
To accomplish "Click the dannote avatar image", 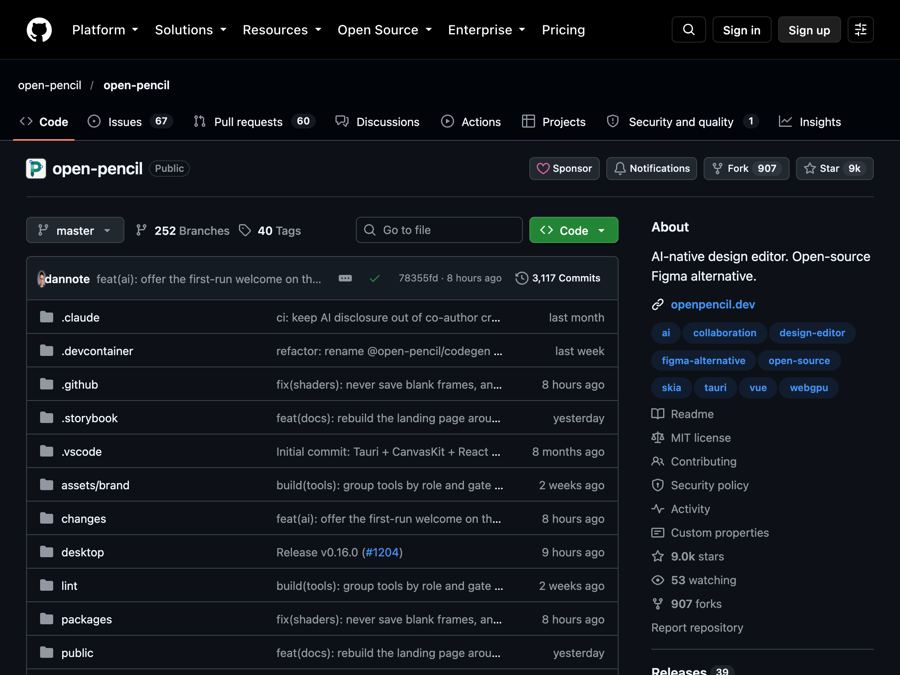I will (x=41, y=279).
